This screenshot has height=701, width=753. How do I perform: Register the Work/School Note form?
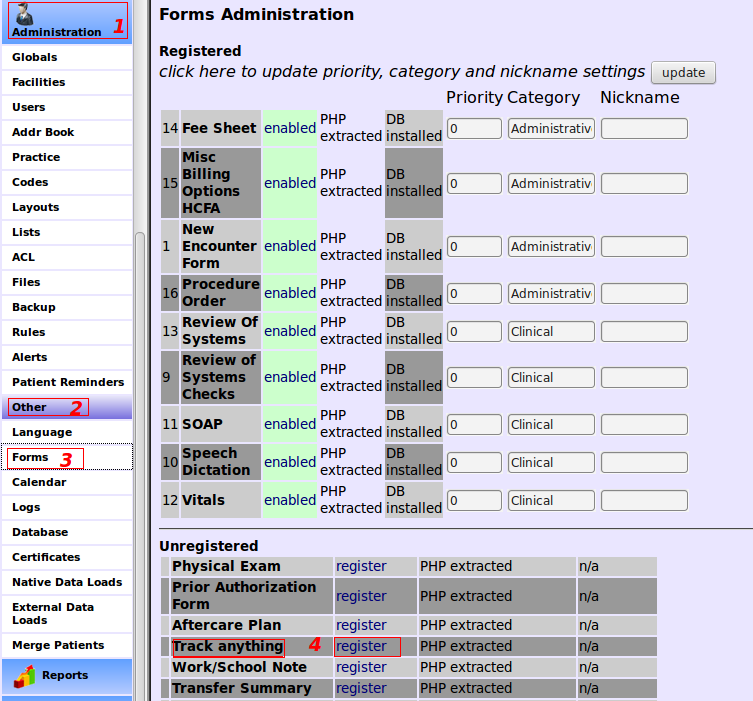pyautogui.click(x=361, y=667)
